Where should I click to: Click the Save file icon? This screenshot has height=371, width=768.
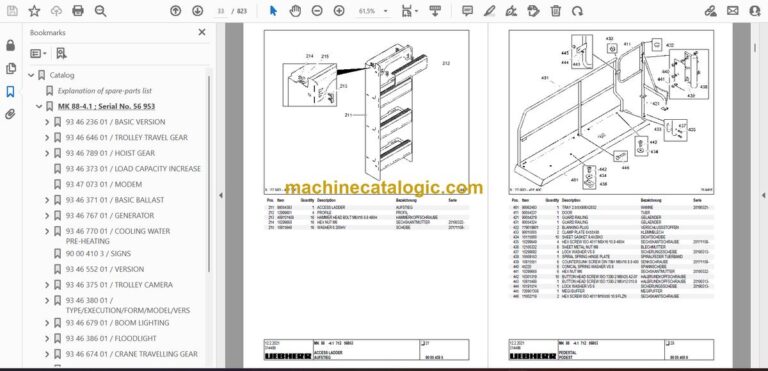(x=12, y=11)
